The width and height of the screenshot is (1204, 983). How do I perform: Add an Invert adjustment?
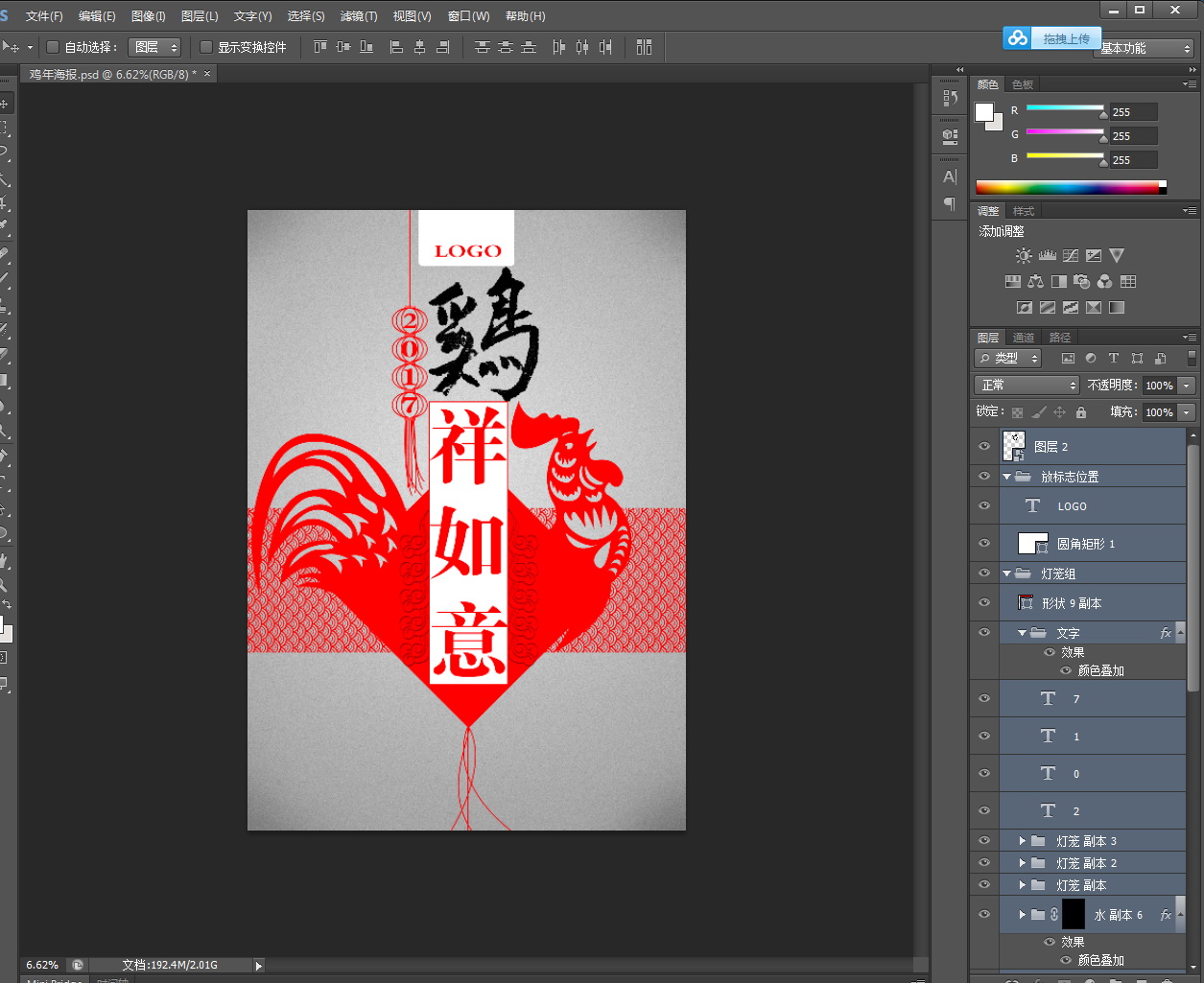pos(1025,308)
